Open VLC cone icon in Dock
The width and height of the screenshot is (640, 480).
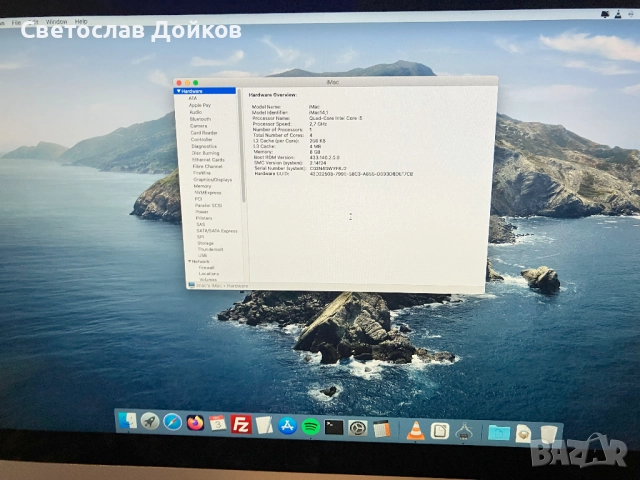pyautogui.click(x=416, y=431)
